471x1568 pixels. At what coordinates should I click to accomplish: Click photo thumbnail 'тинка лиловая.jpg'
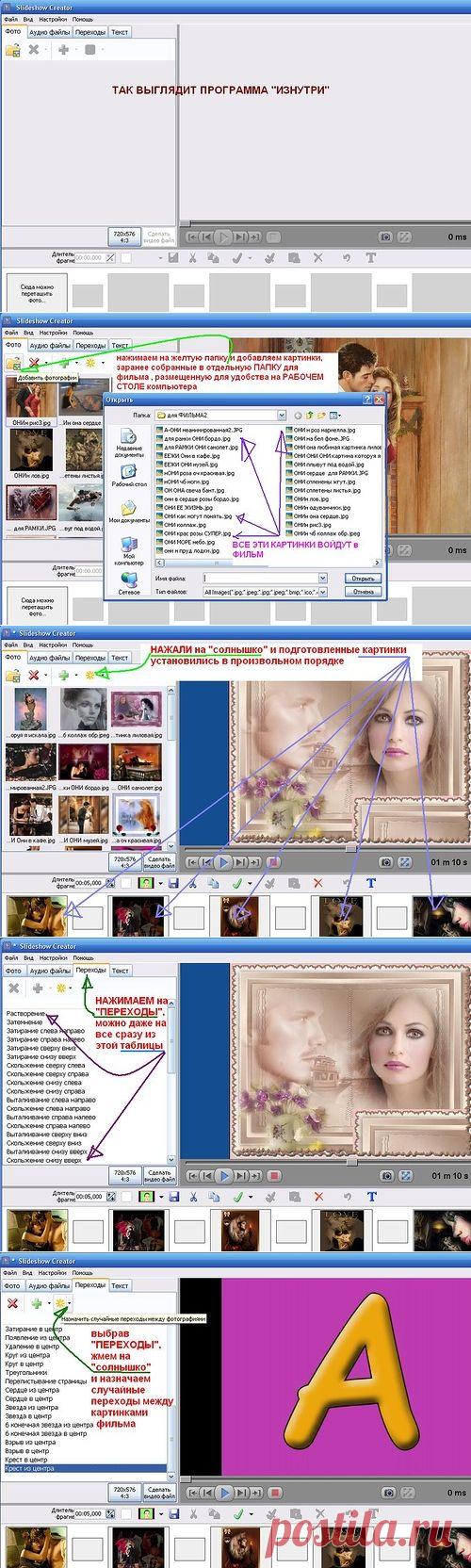(x=137, y=710)
